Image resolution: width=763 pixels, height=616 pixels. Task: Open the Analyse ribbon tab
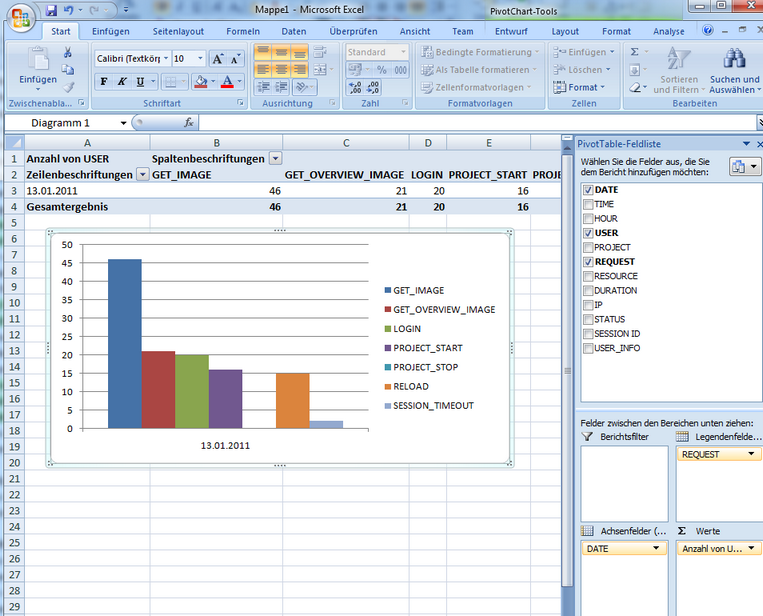coord(669,31)
